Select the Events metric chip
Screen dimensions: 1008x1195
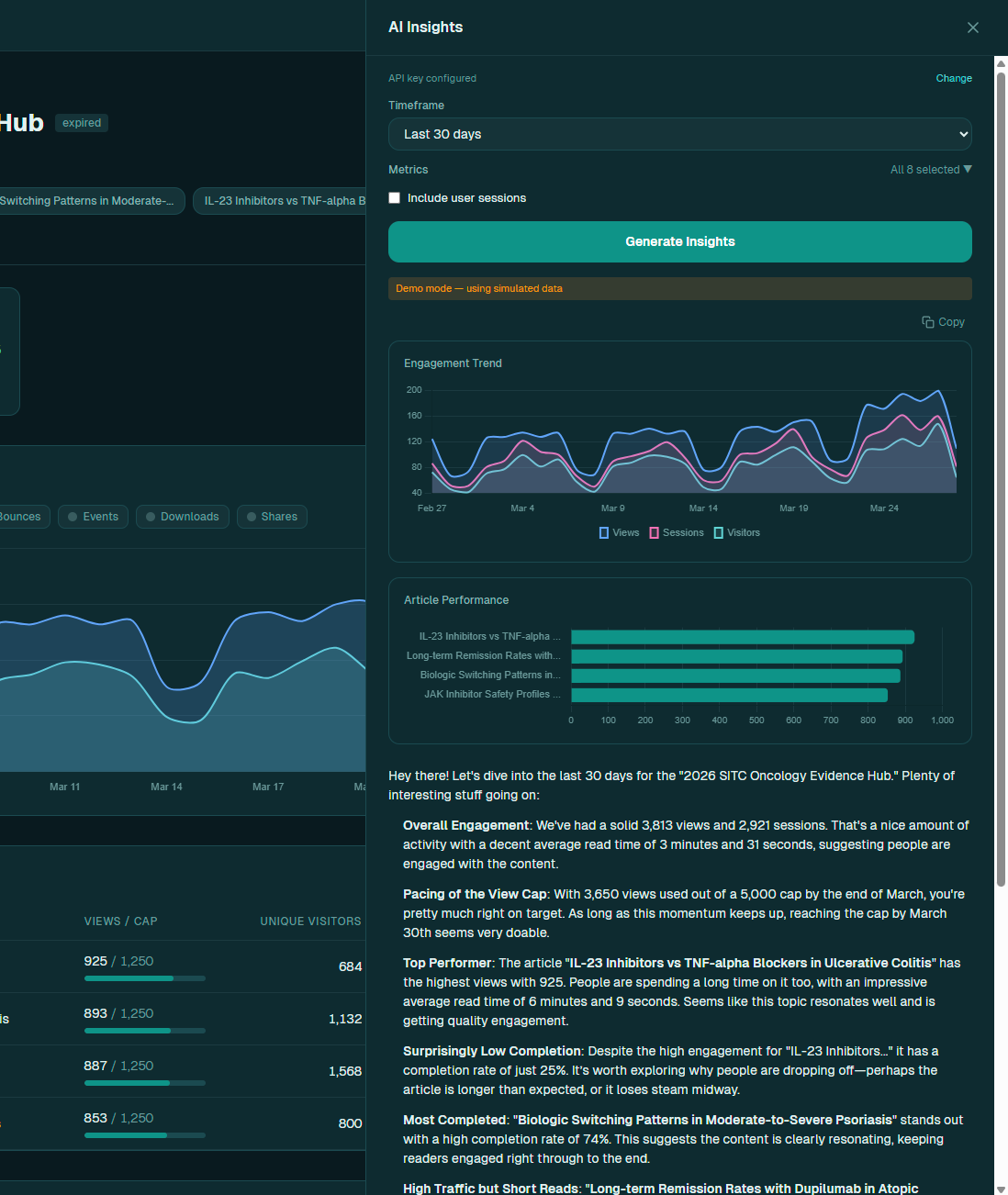(x=93, y=517)
